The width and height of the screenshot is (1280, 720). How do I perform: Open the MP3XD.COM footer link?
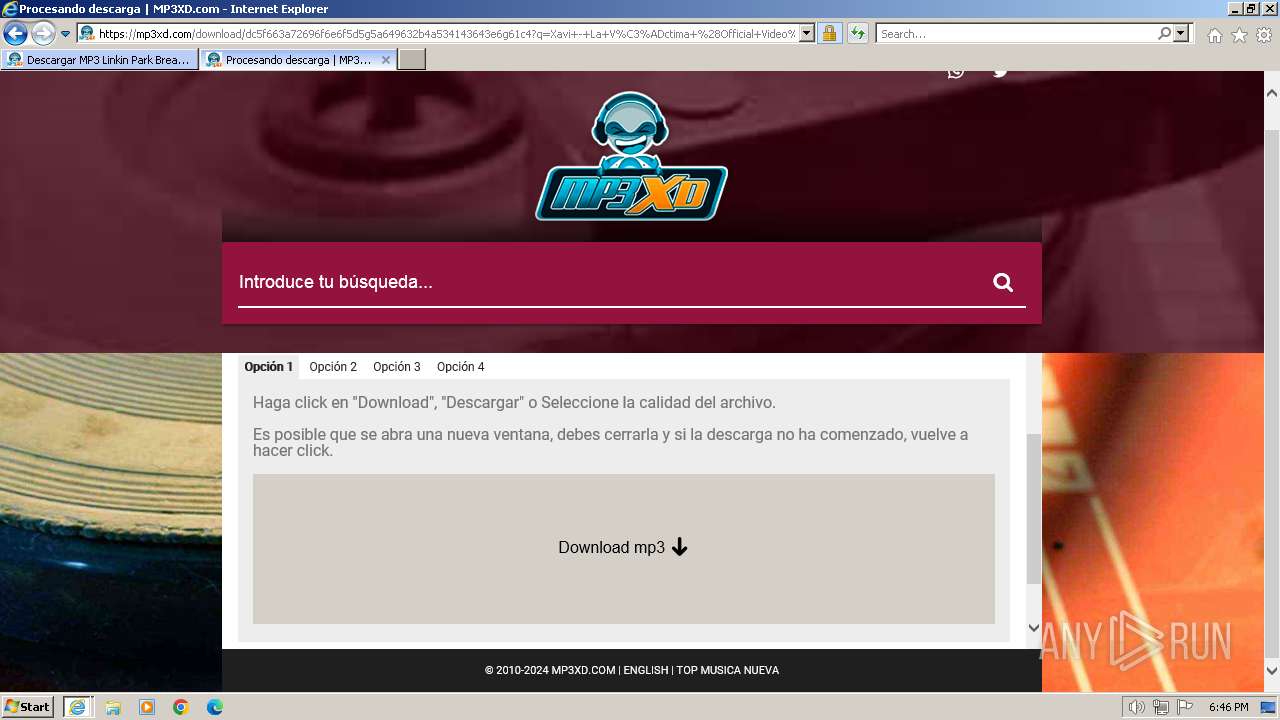point(583,670)
